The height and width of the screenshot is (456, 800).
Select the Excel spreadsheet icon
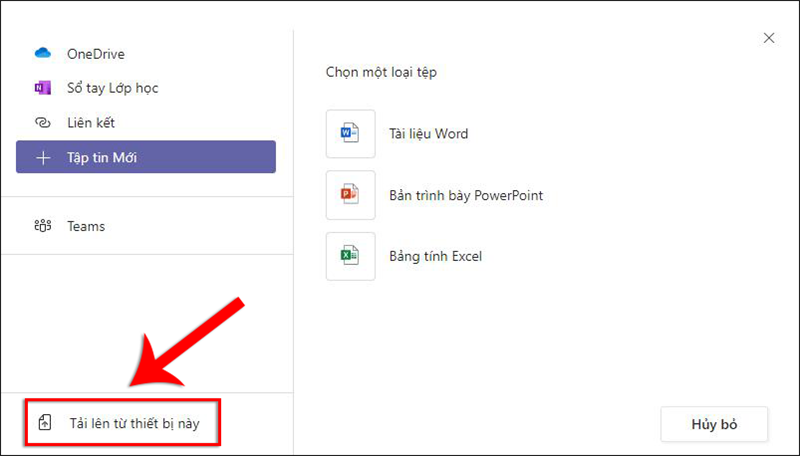[x=351, y=257]
